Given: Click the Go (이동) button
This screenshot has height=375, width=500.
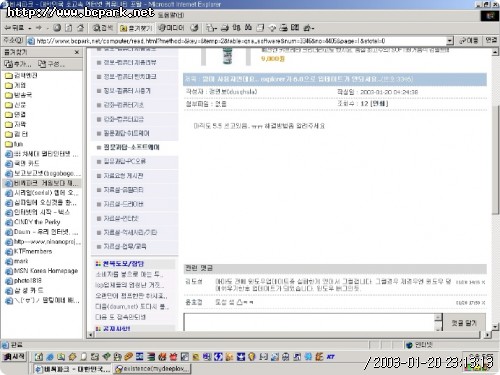Looking at the screenshot, I should [x=469, y=40].
